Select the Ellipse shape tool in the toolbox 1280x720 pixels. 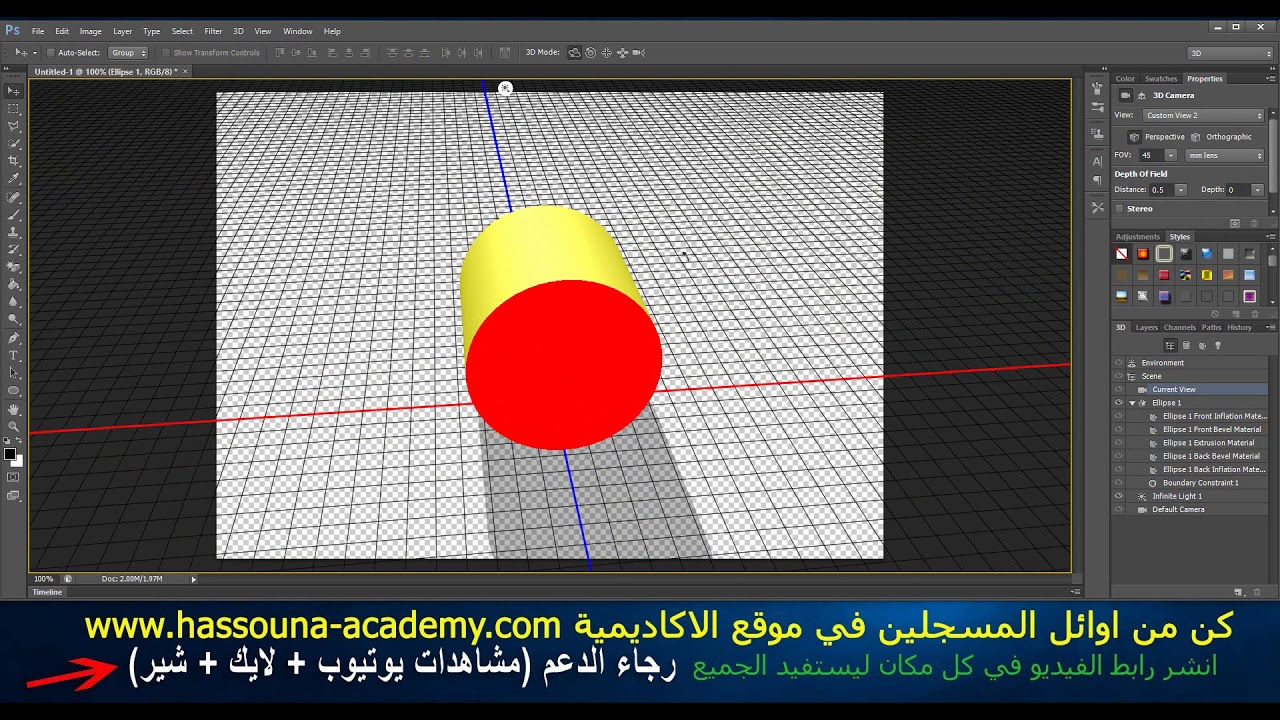[14, 392]
